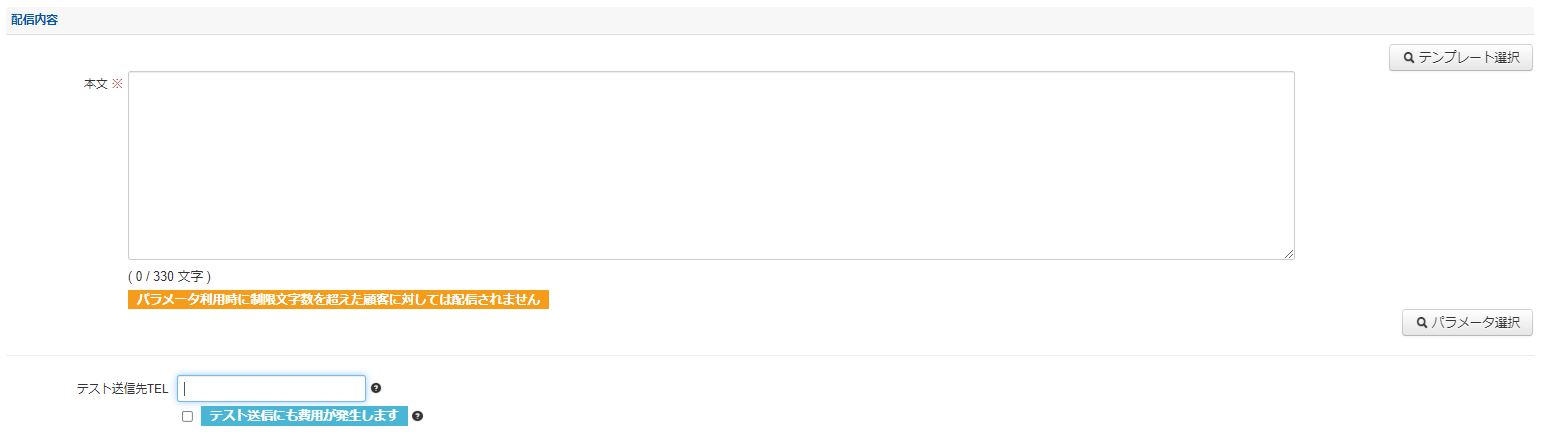Click magnifier icon on パラメータ選択 button
Viewport: 1547px width, 444px height.
[1421, 323]
